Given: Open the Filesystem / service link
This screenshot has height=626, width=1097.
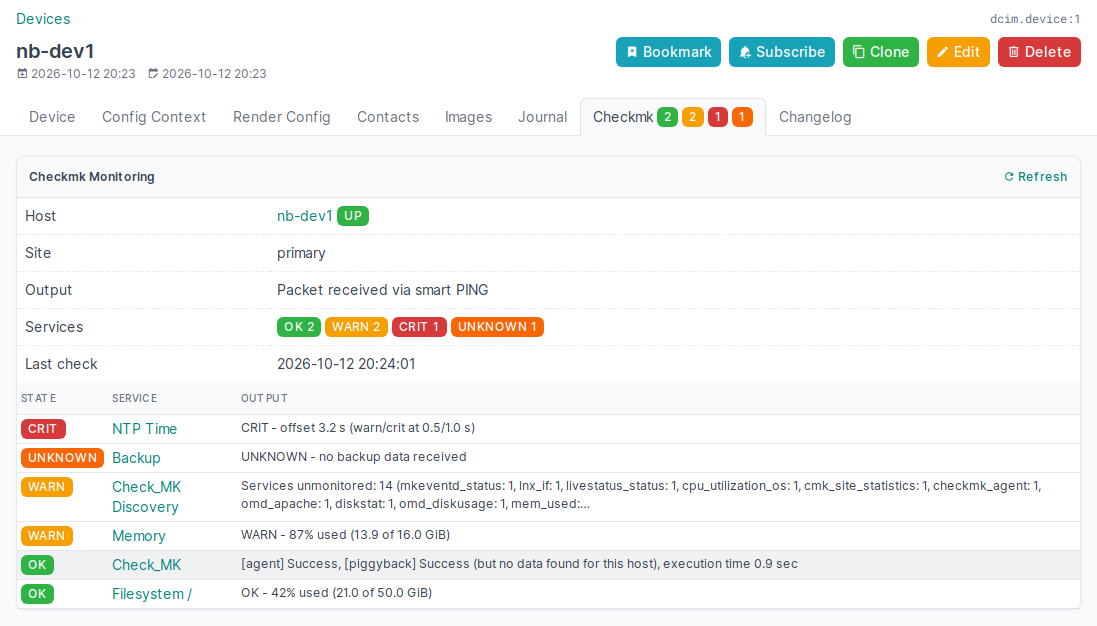Looking at the screenshot, I should coord(152,594).
